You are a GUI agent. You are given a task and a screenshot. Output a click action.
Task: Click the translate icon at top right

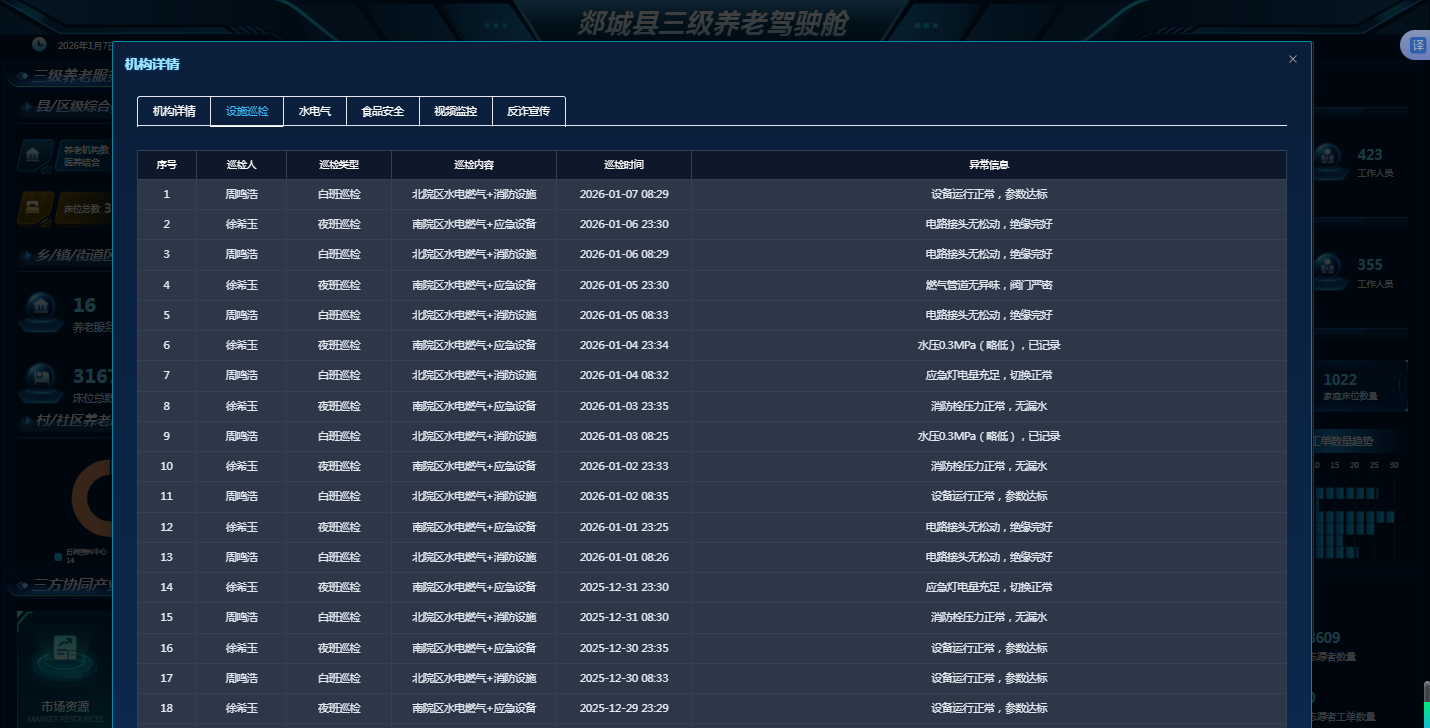pyautogui.click(x=1417, y=45)
